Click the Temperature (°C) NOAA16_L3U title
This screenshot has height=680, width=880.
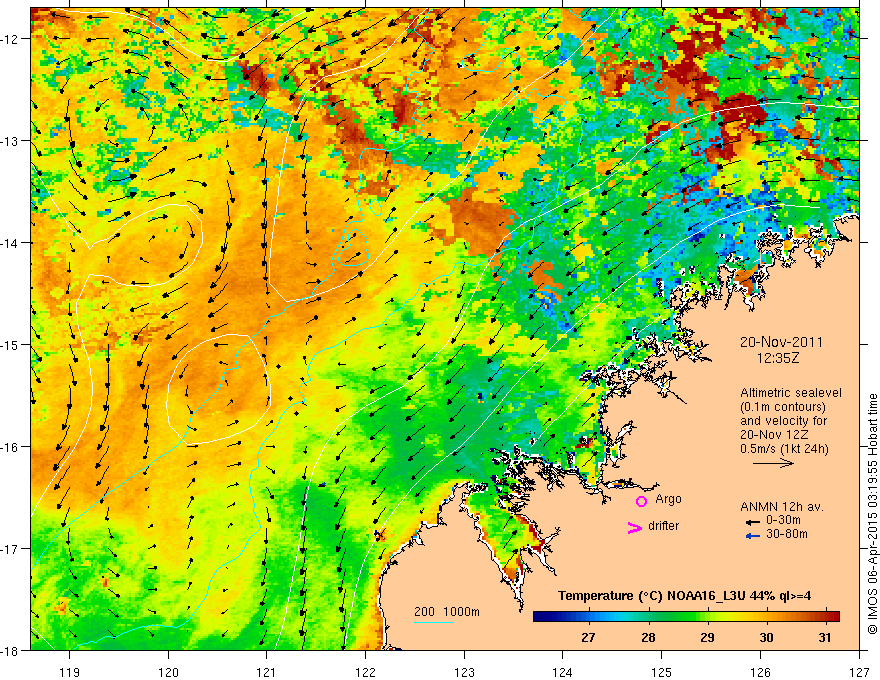651,596
